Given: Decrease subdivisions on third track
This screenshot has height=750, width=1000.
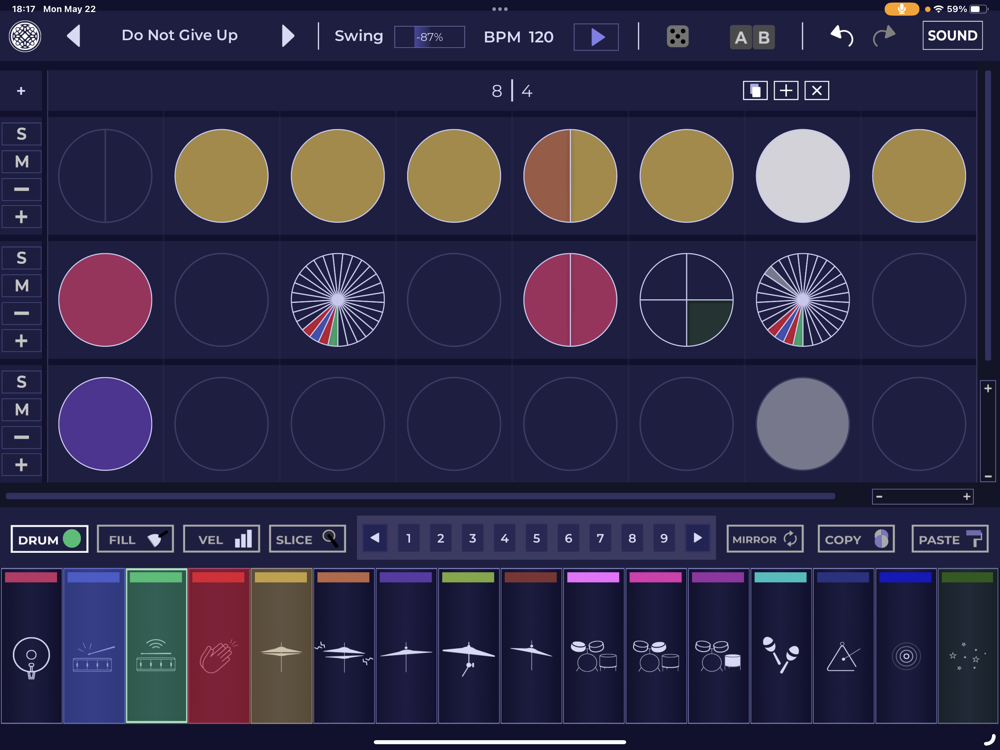Looking at the screenshot, I should coord(21,438).
